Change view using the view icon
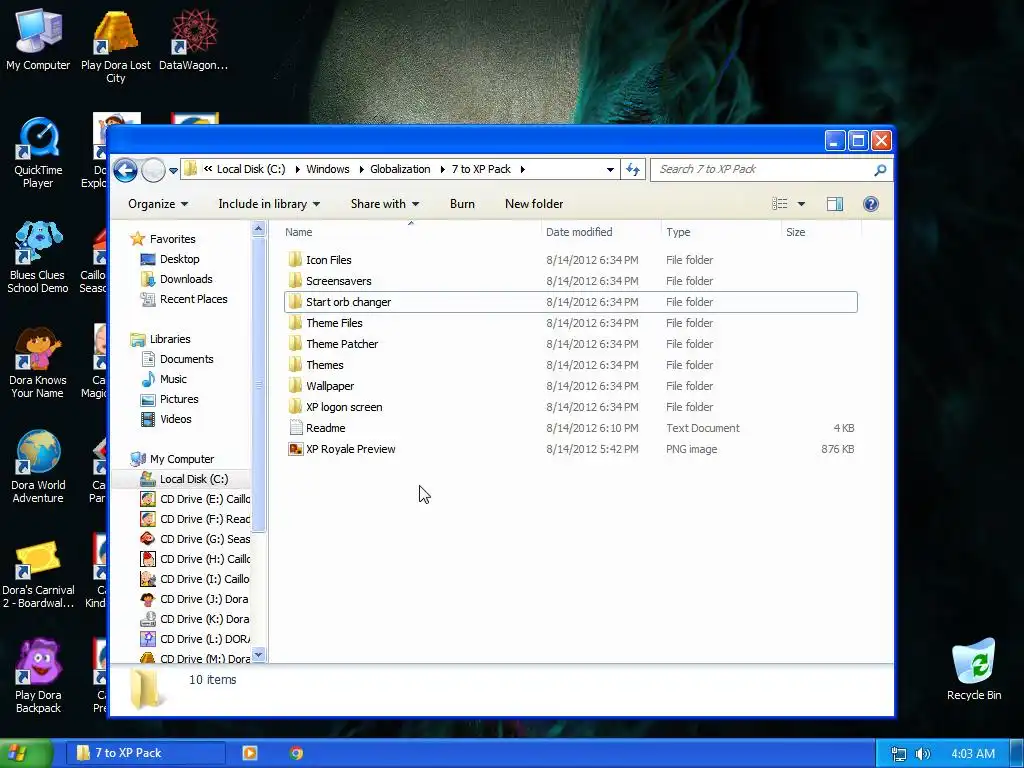1024x768 pixels. 779,204
